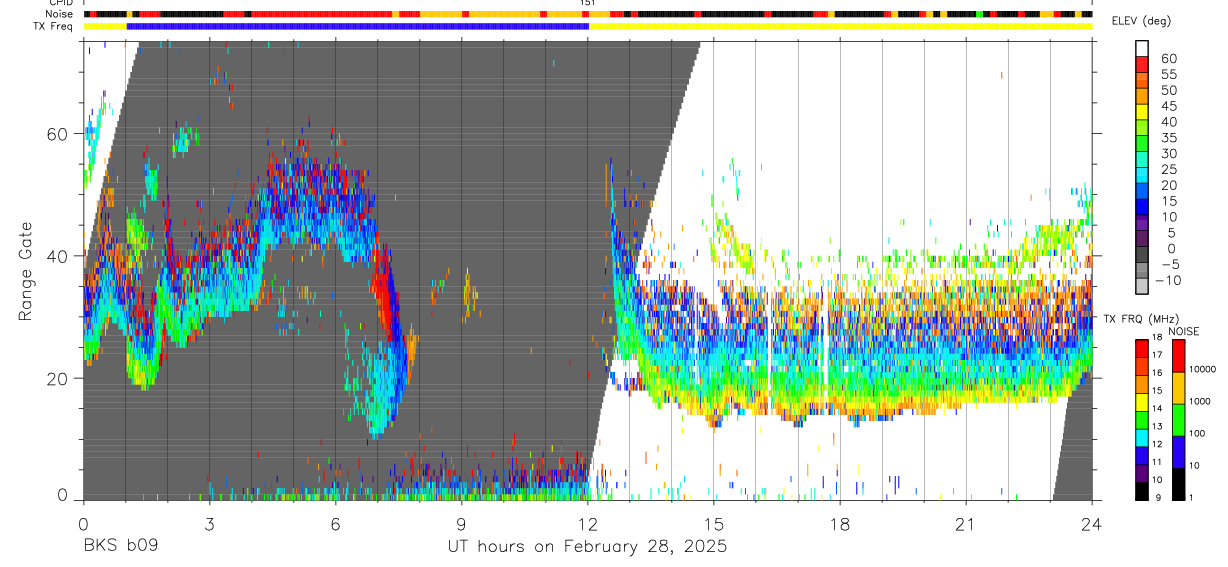The image size is (1228, 567).
Task: Click the 6 tick on the UT hours axis
Action: [335, 524]
